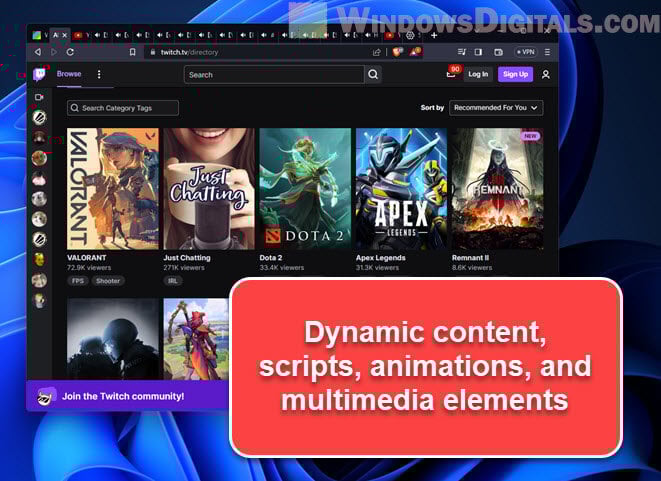Open the Dota 2 cover thumbnail
This screenshot has width=661, height=481.
coord(305,189)
